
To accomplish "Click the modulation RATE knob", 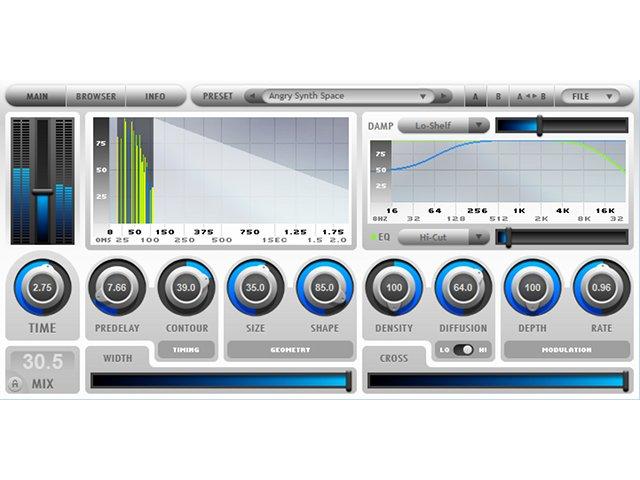I will [x=601, y=288].
